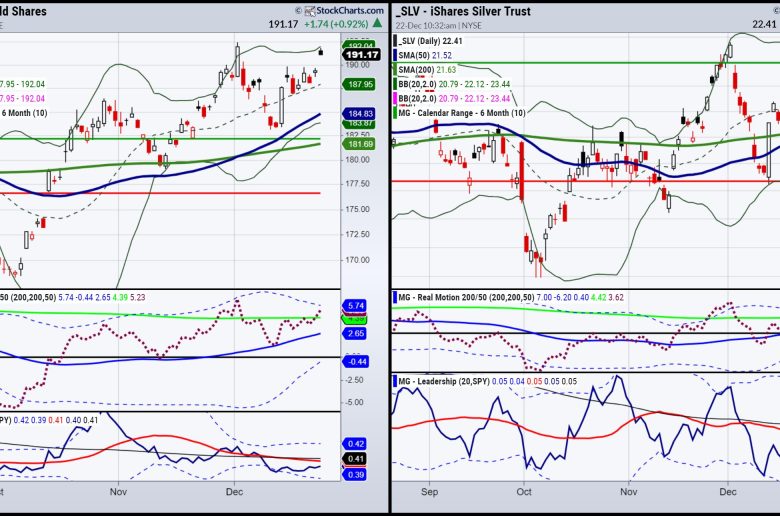780x516 pixels.
Task: Click the 3.62 value in Real Motion legend
Action: coord(616,298)
